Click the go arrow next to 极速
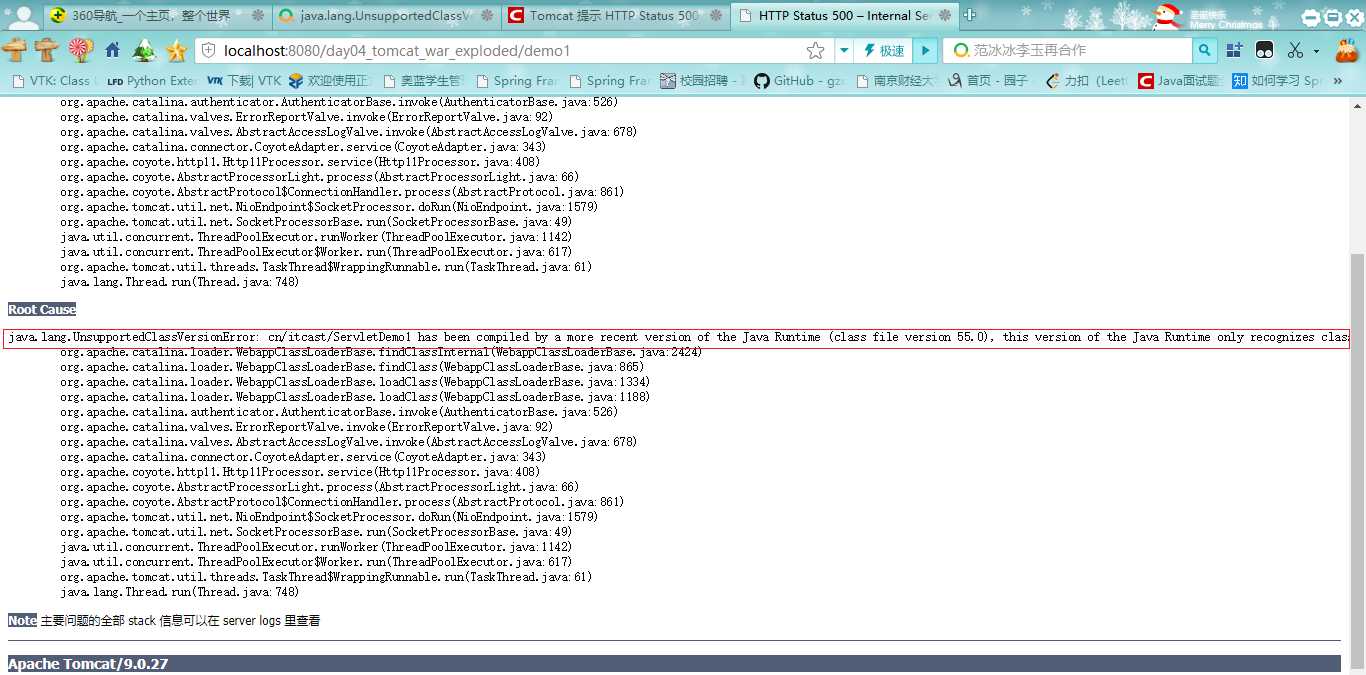Screen dimensions: 1366x675 click(926, 51)
